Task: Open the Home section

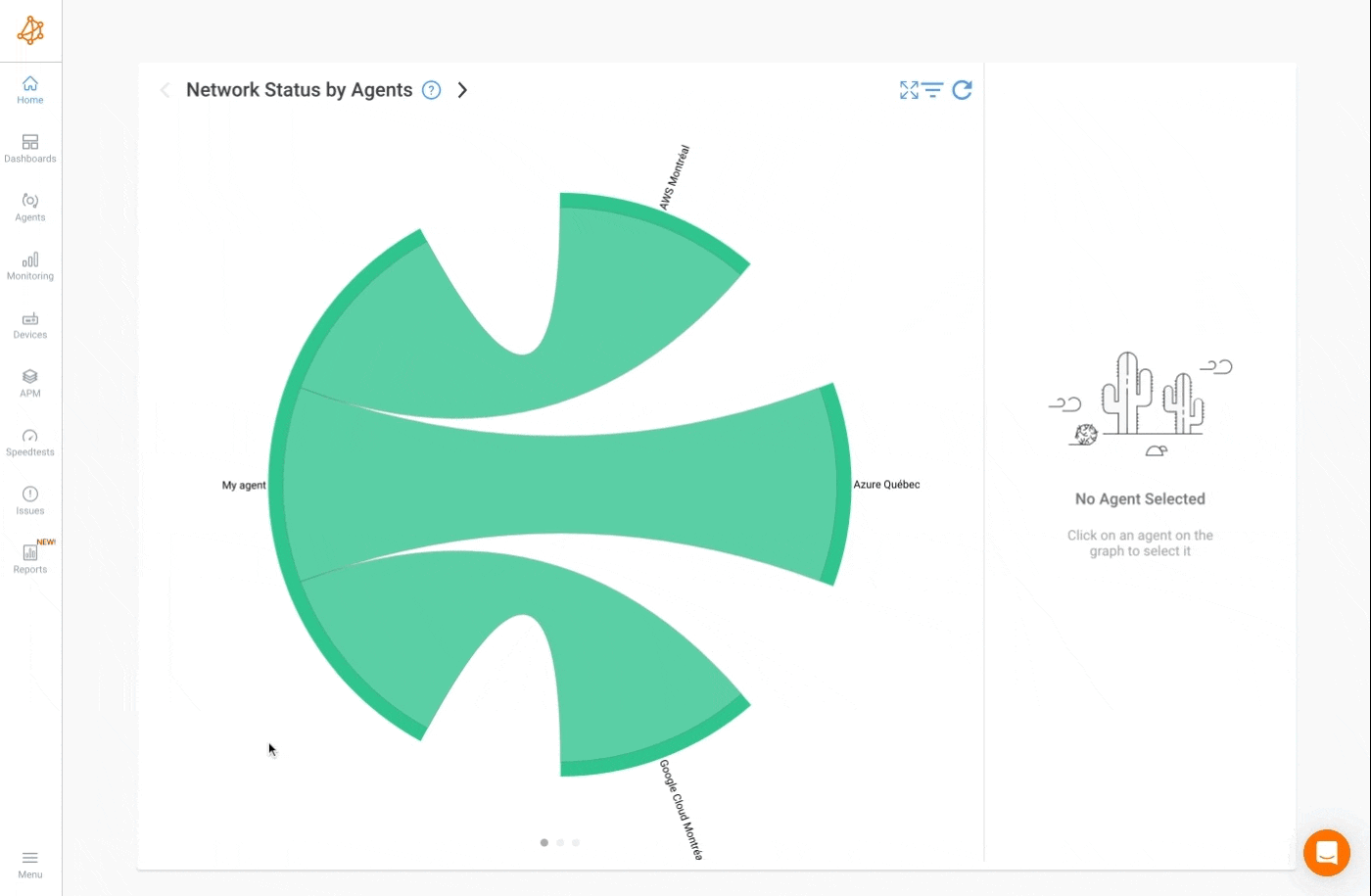Action: pos(29,89)
